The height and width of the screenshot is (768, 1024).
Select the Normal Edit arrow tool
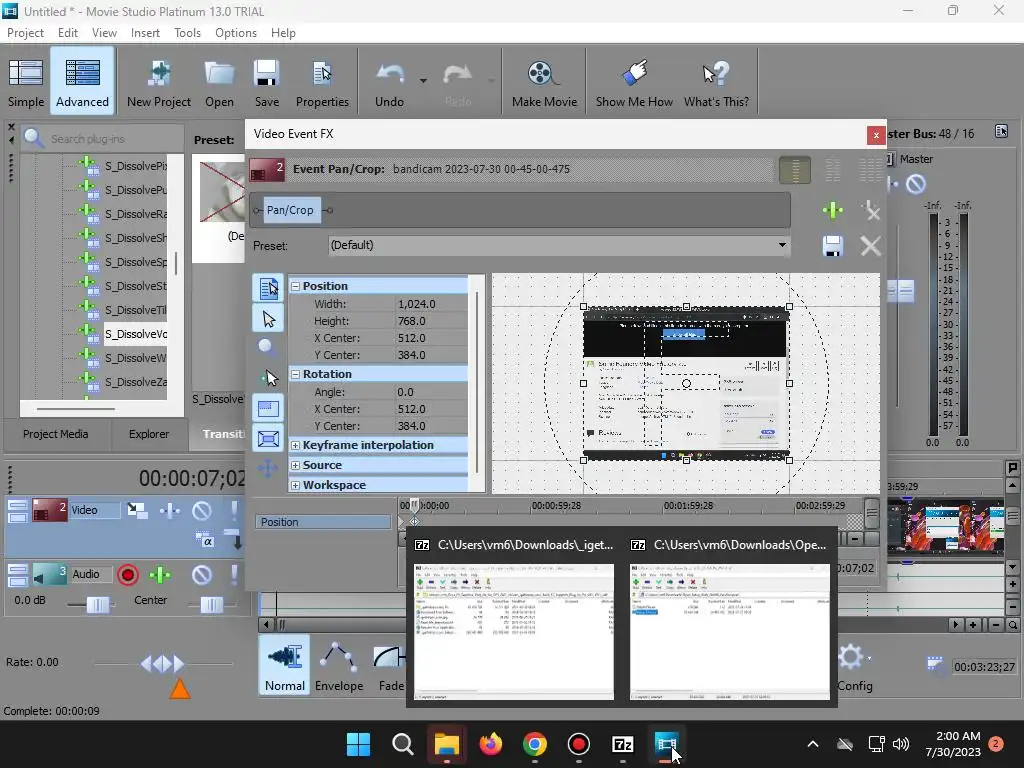click(x=268, y=319)
